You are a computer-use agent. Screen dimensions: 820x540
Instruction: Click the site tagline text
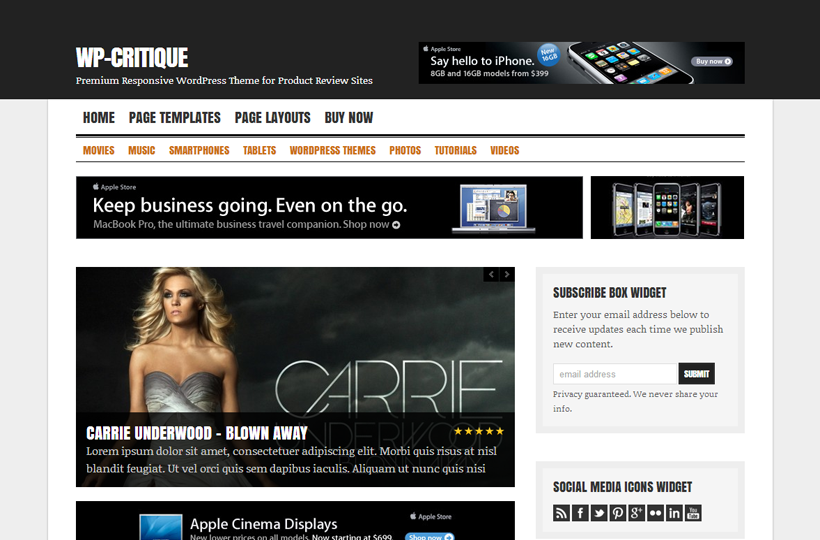224,81
